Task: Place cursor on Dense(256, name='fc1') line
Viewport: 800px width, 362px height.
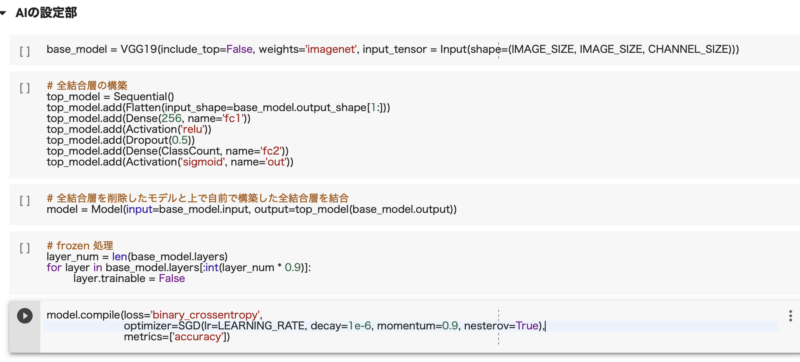Action: tap(148, 118)
